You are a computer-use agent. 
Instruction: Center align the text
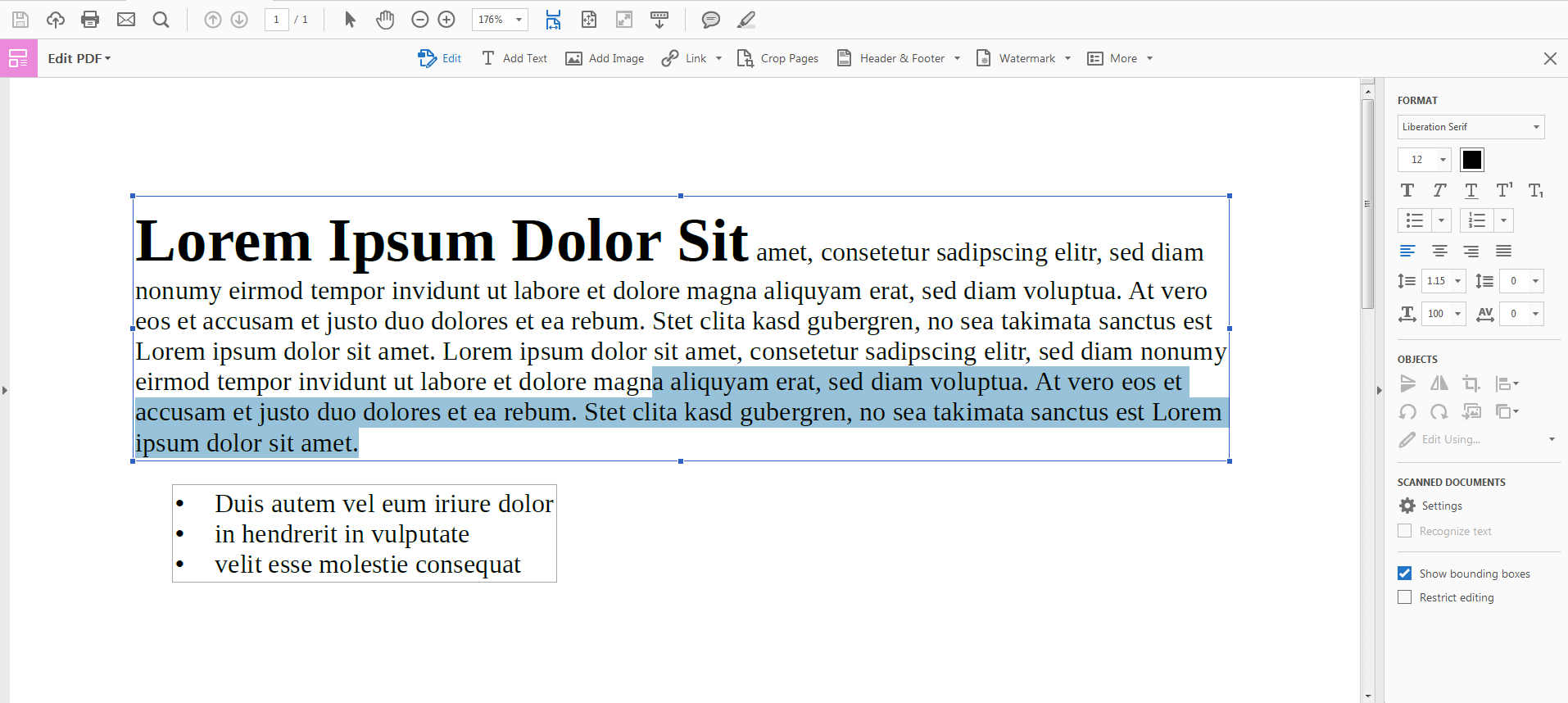(1439, 251)
